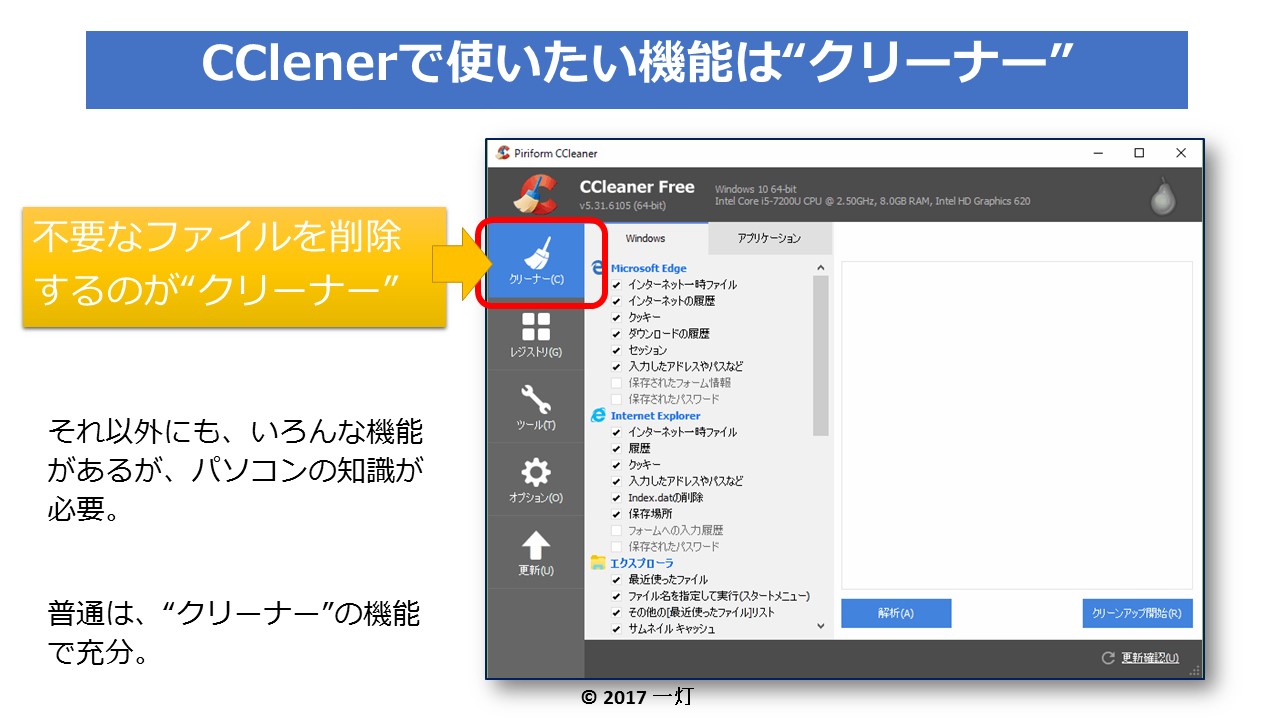The image size is (1280, 720).
Task: Click the CCleaner title bar app icon
Action: coord(503,153)
